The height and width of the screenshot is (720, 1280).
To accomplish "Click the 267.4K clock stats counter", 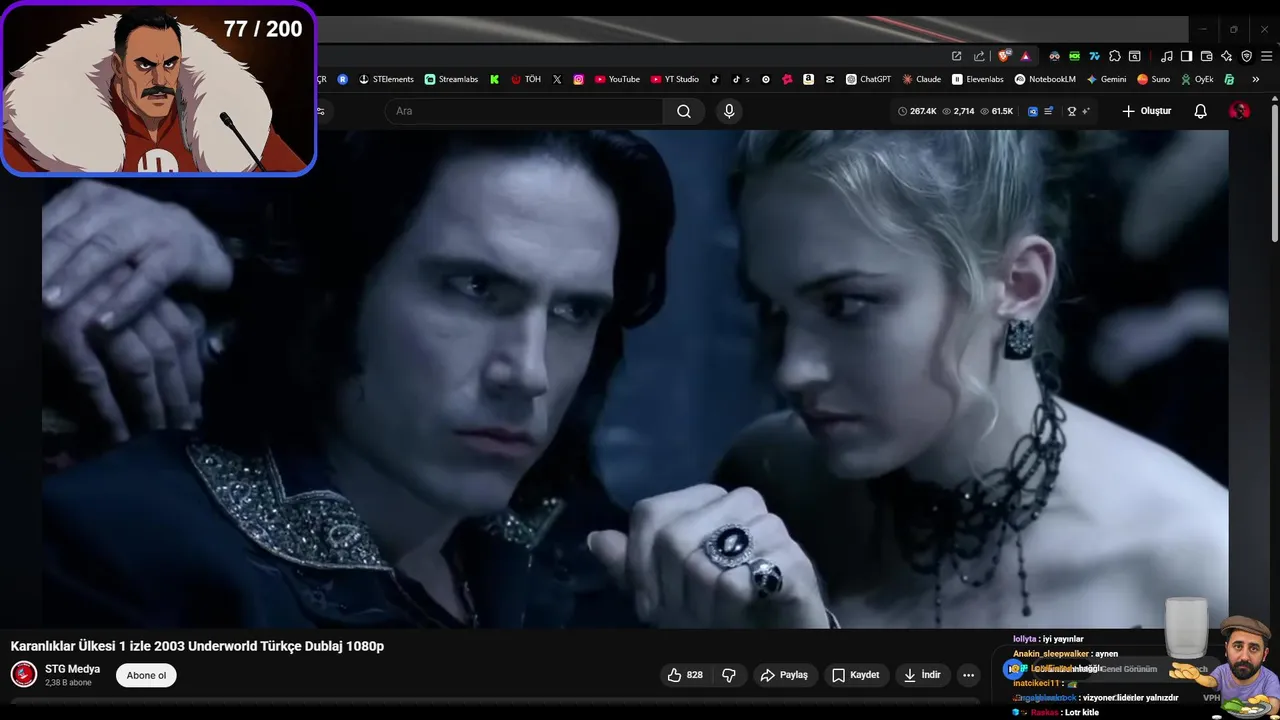I will [x=917, y=111].
